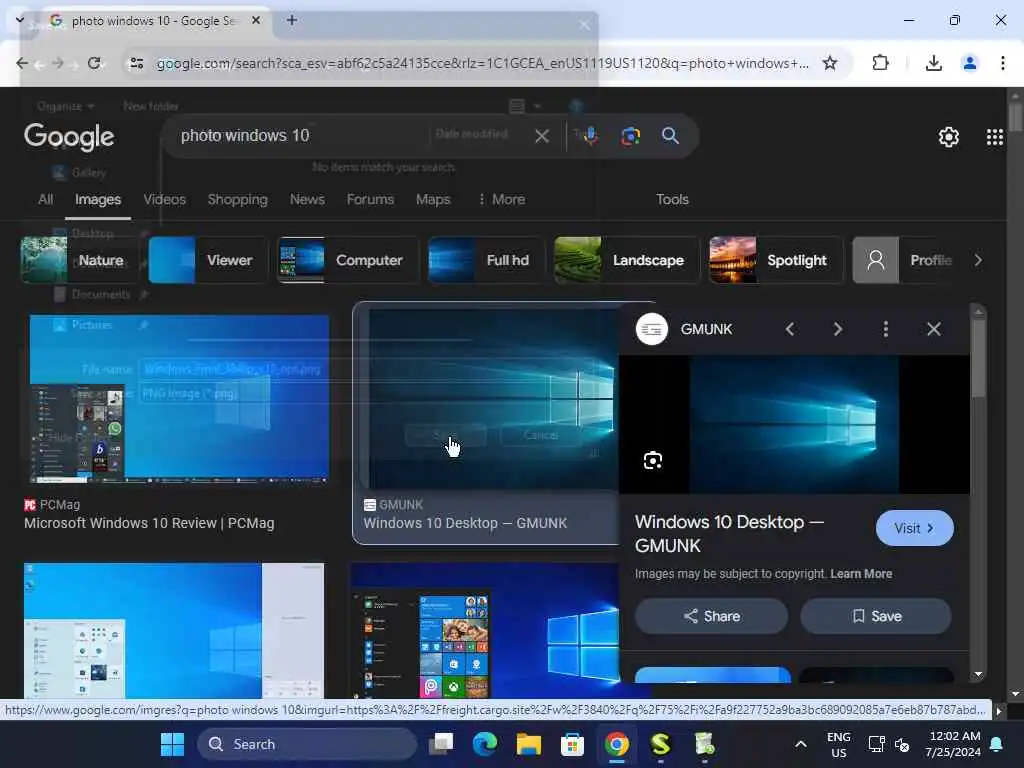
Task: Close the GMUNK image preview panel
Action: [x=934, y=329]
